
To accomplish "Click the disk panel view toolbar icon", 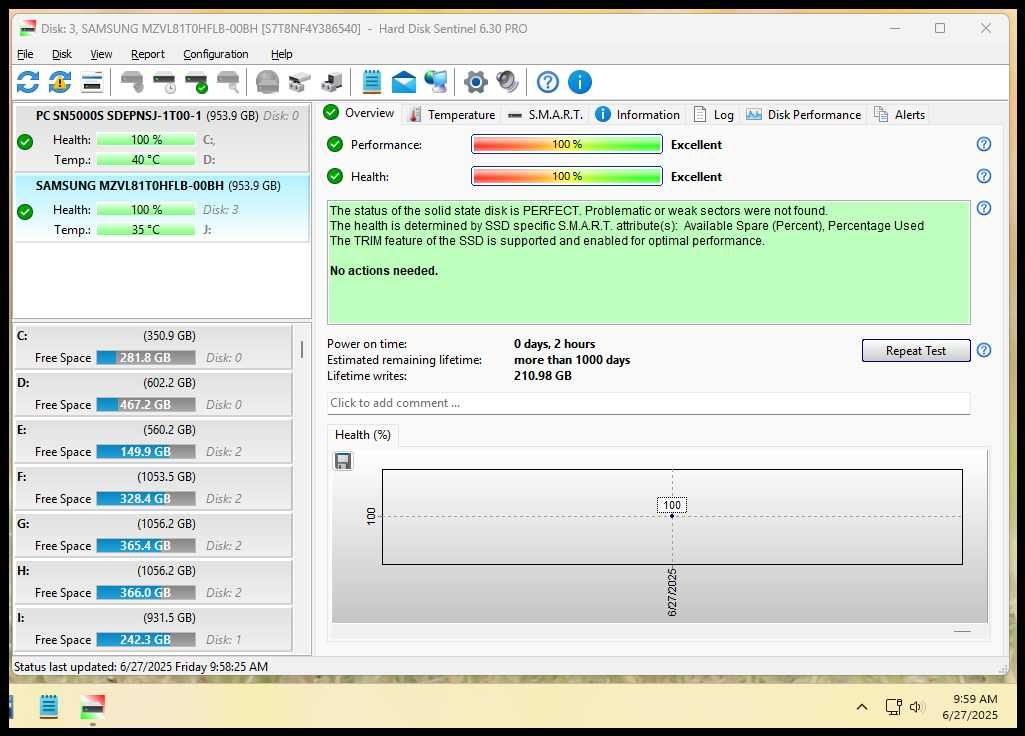I will click(x=92, y=82).
